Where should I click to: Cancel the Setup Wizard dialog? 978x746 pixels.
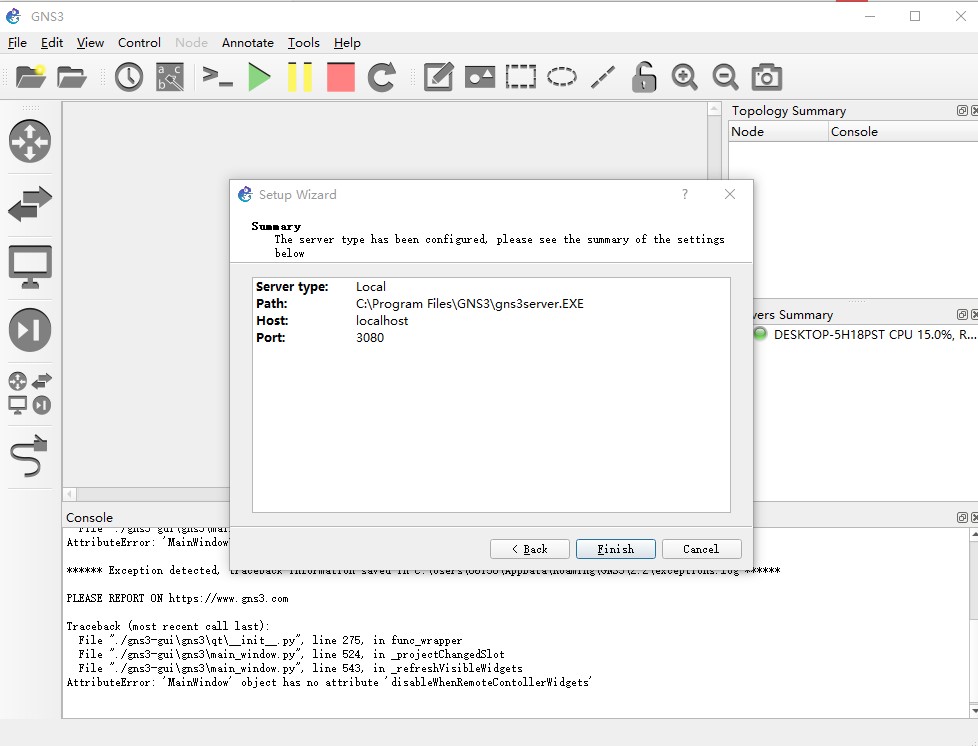click(x=701, y=549)
